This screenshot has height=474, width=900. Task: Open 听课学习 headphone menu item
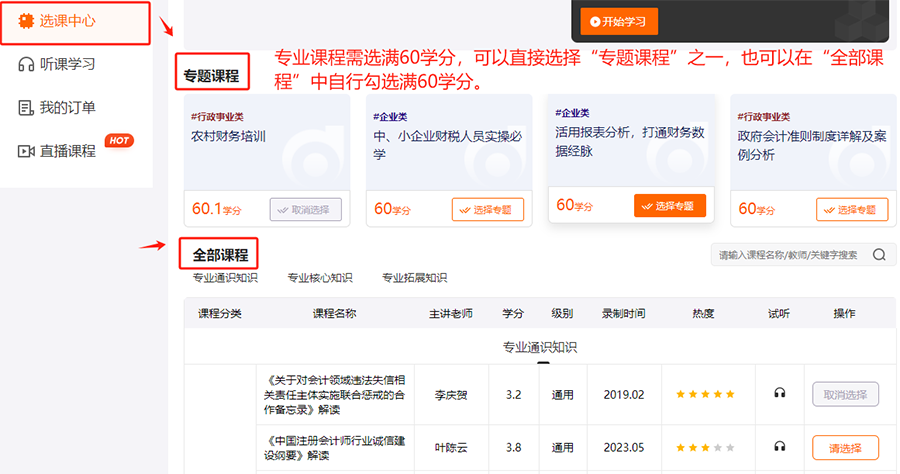click(68, 65)
